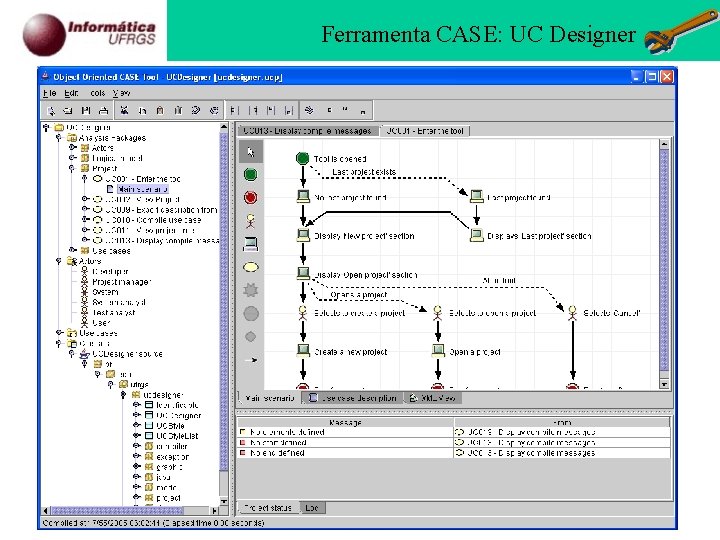
Task: Open the Tools menu
Action: 97,93
